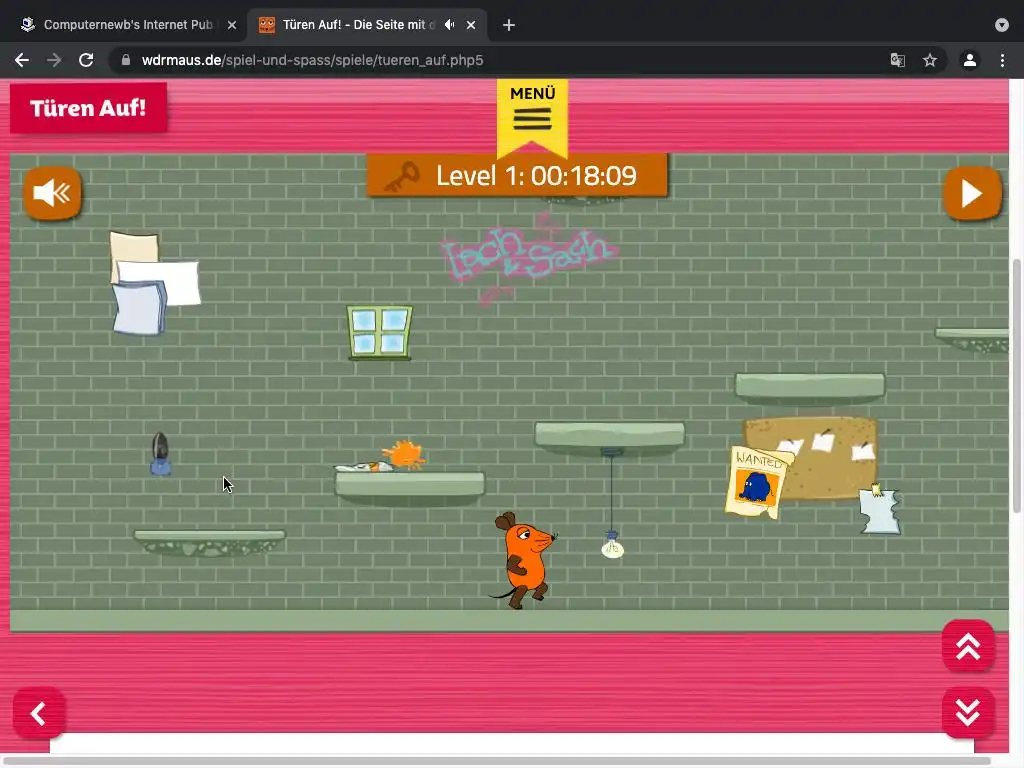
Task: Click the address bar URL
Action: (x=312, y=60)
